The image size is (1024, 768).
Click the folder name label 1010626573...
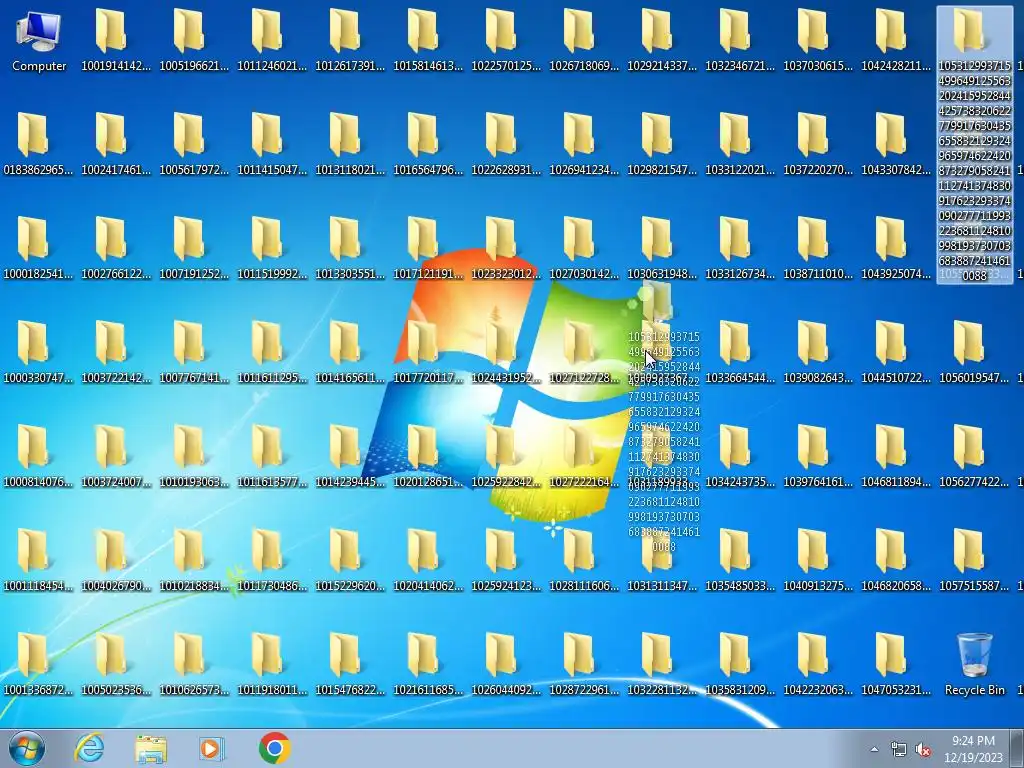194,690
